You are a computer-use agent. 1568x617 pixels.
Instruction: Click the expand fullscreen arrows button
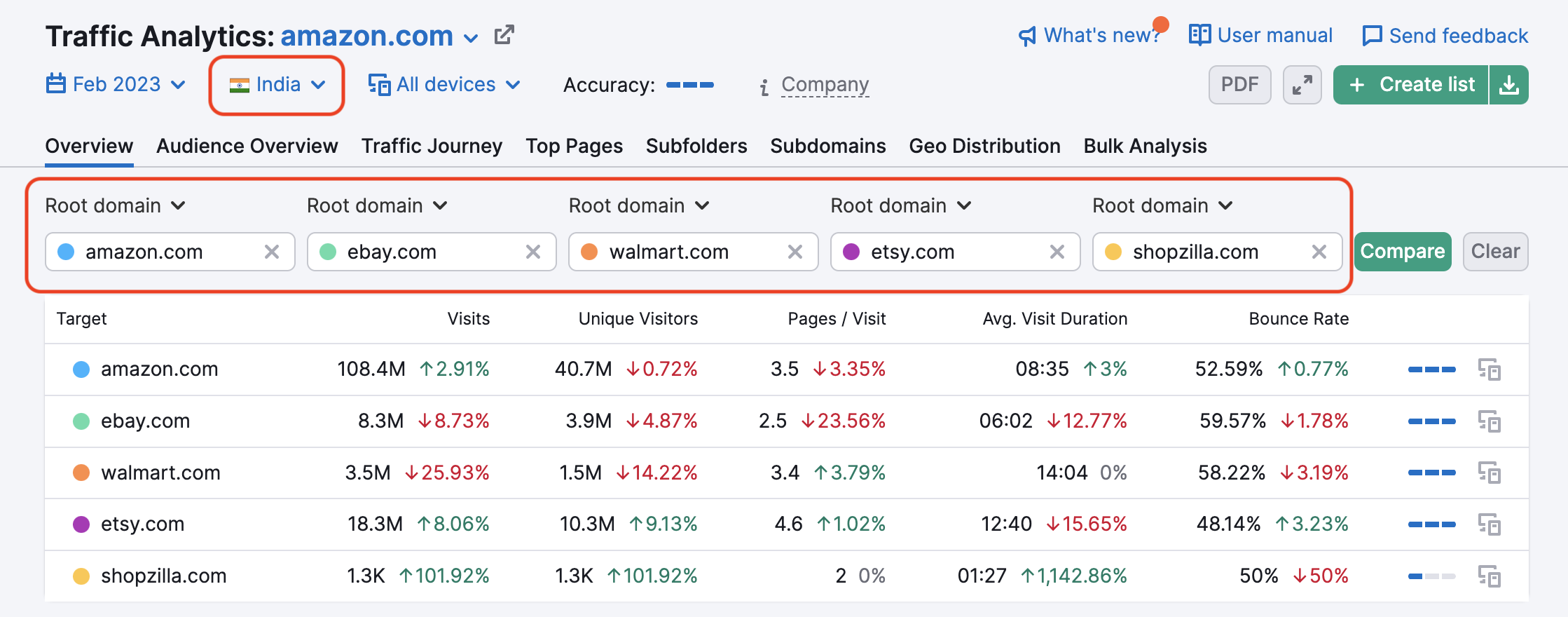click(x=1302, y=85)
